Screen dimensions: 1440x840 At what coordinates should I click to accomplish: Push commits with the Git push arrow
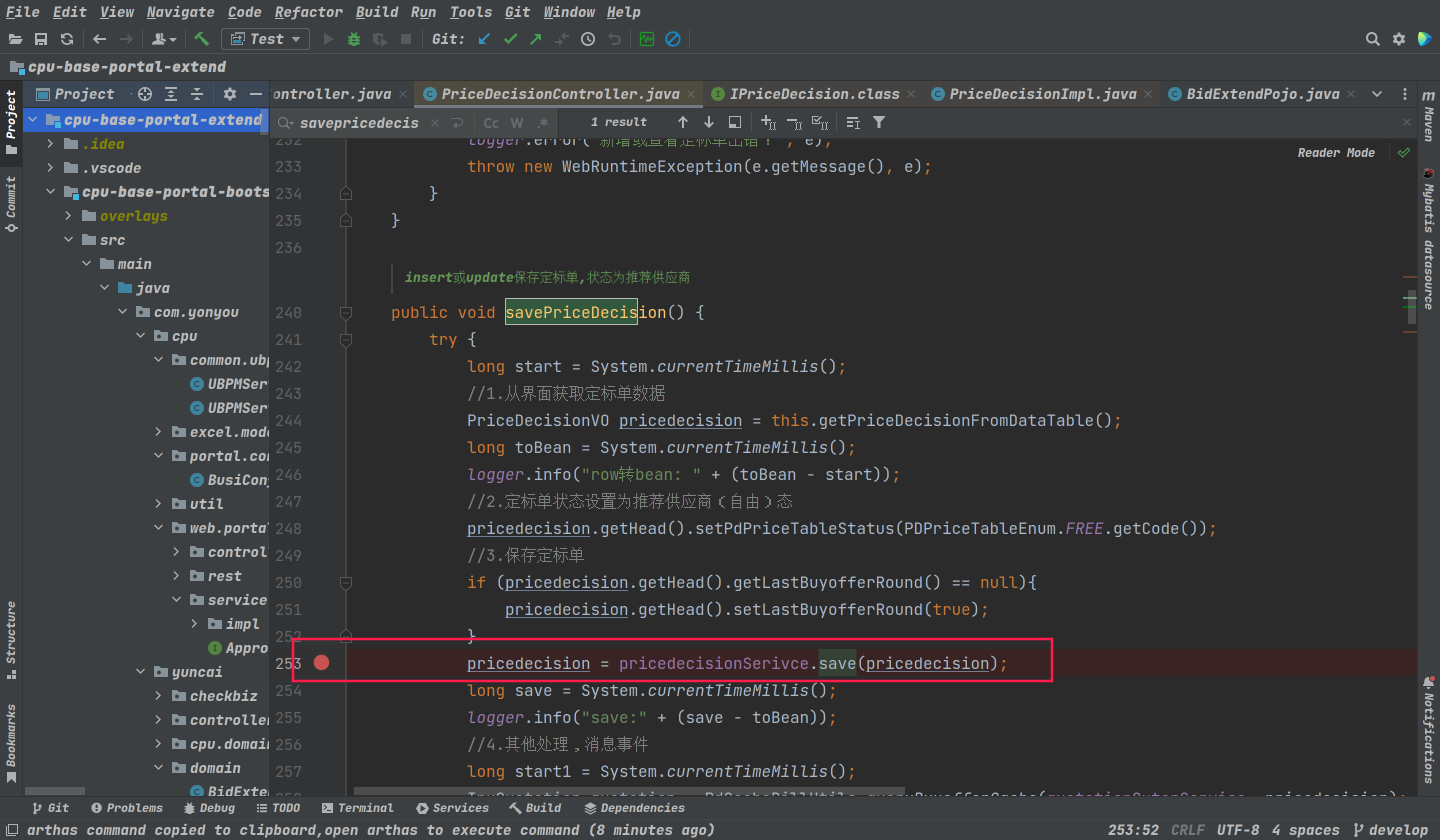pos(536,39)
